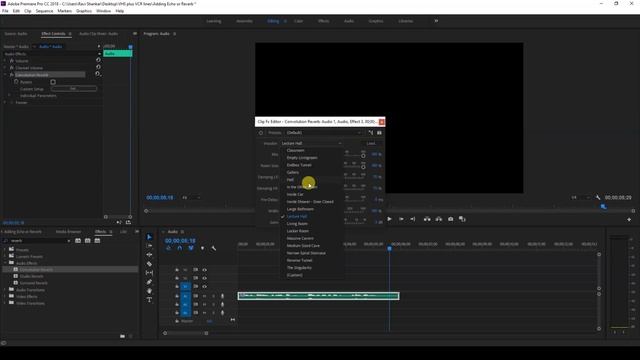Play in Program monitor

click(389, 219)
